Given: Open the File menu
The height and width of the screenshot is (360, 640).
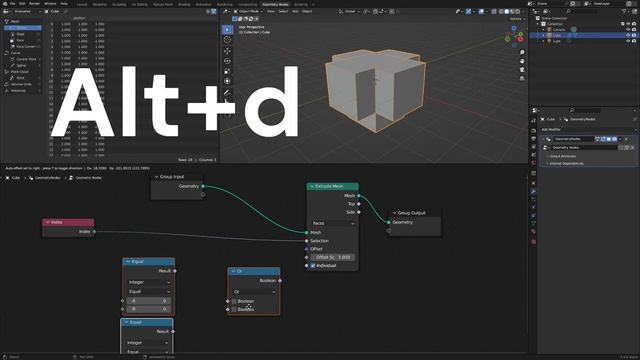Looking at the screenshot, I should tap(13, 4).
